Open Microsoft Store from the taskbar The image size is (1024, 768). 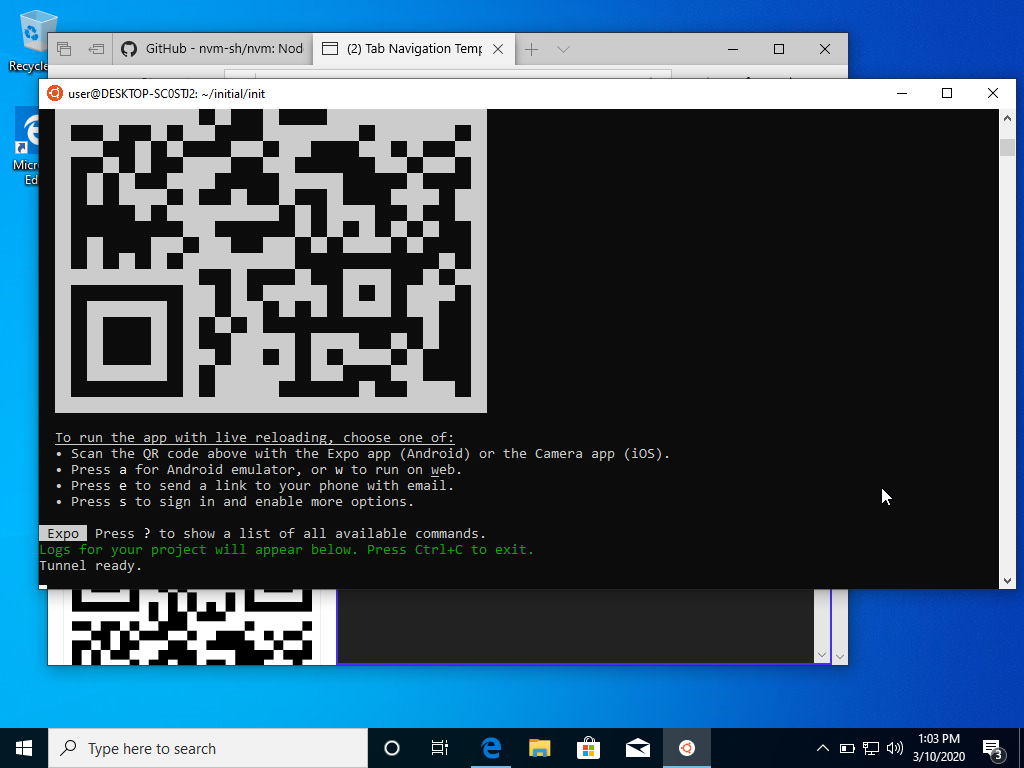pyautogui.click(x=588, y=748)
